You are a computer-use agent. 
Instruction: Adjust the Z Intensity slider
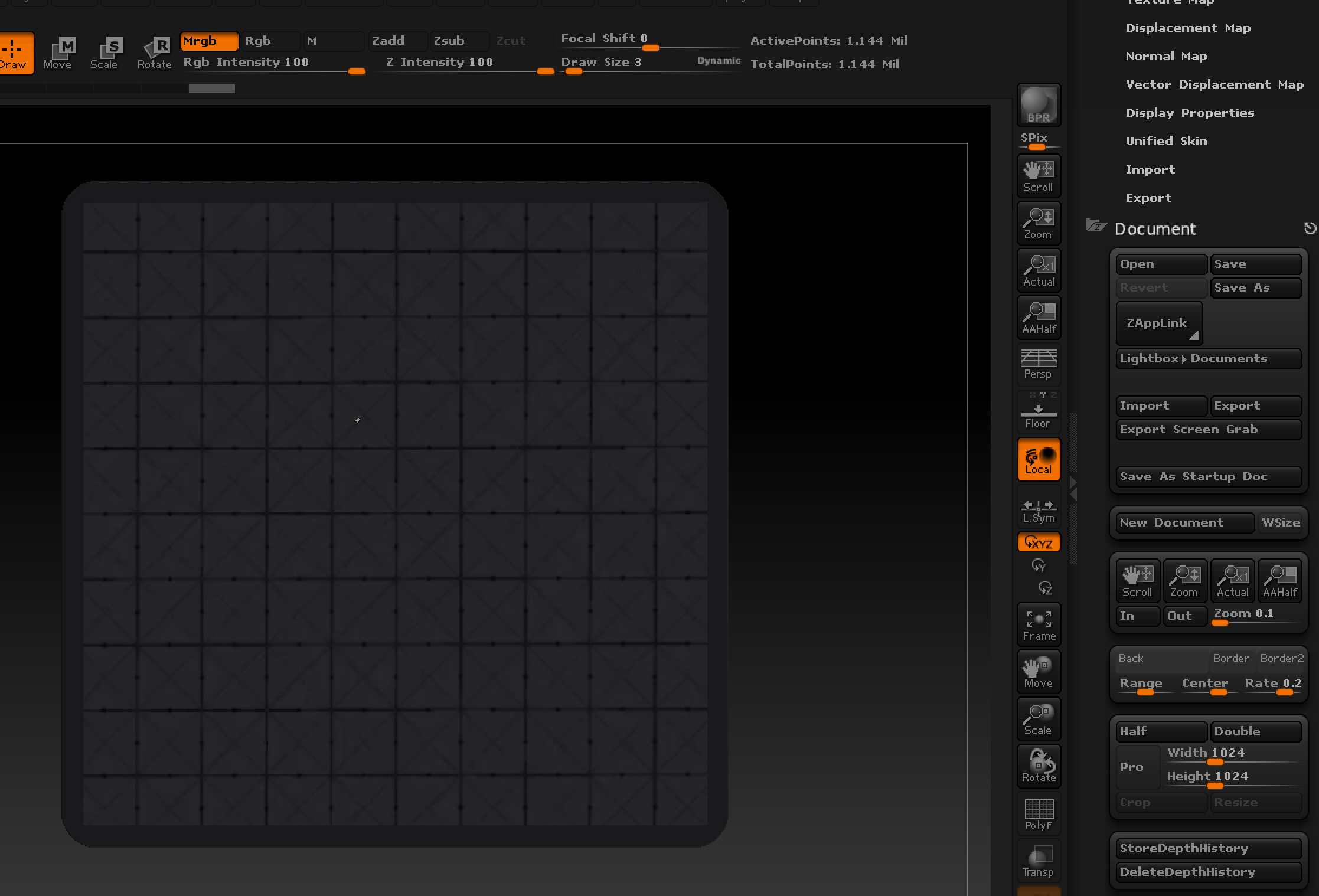[464, 64]
